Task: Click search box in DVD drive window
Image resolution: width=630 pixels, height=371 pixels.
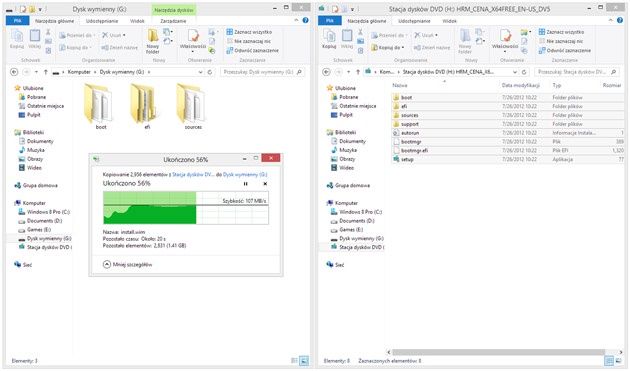Action: pos(577,72)
